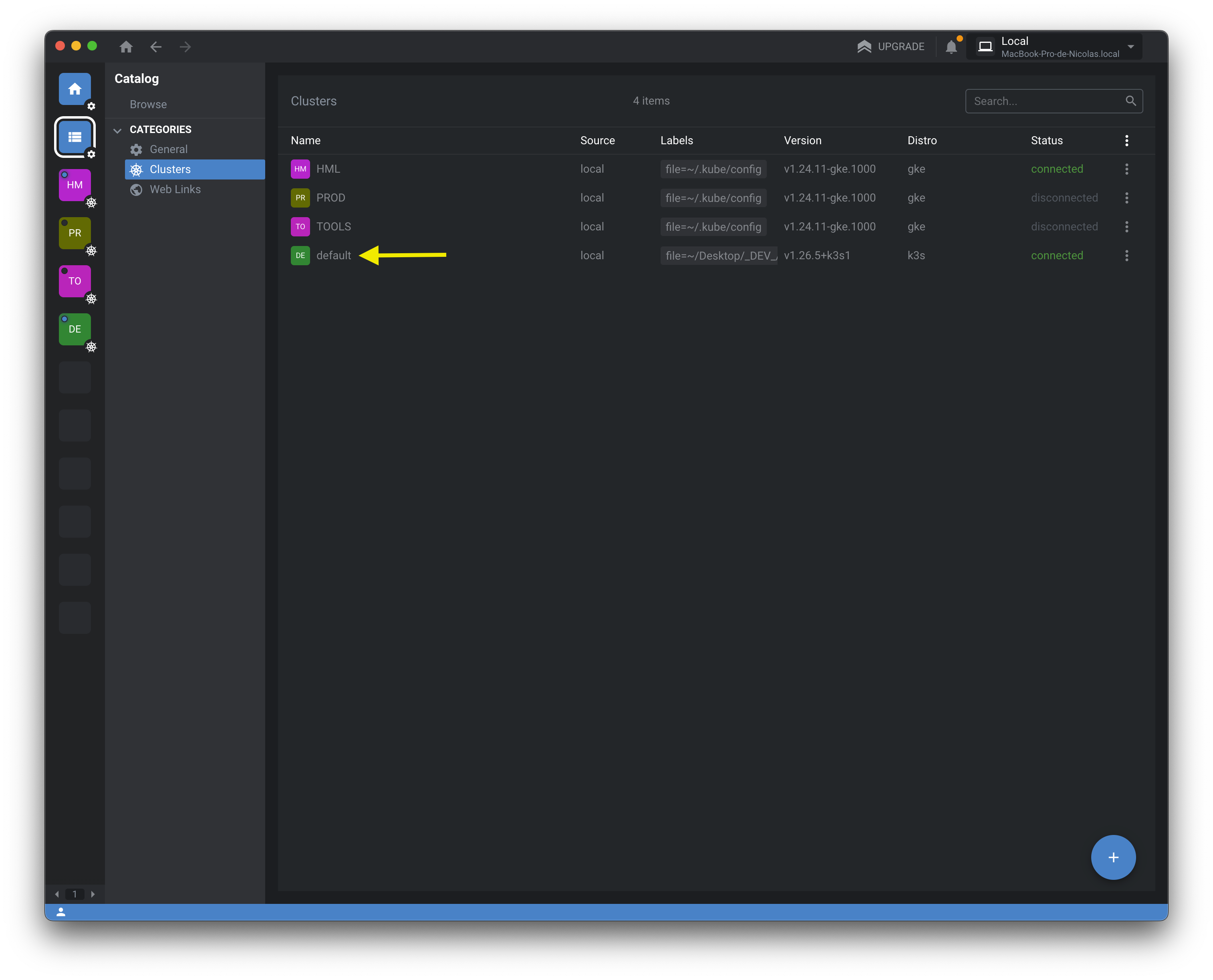
Task: Click the search magnifier icon
Action: pos(1130,101)
